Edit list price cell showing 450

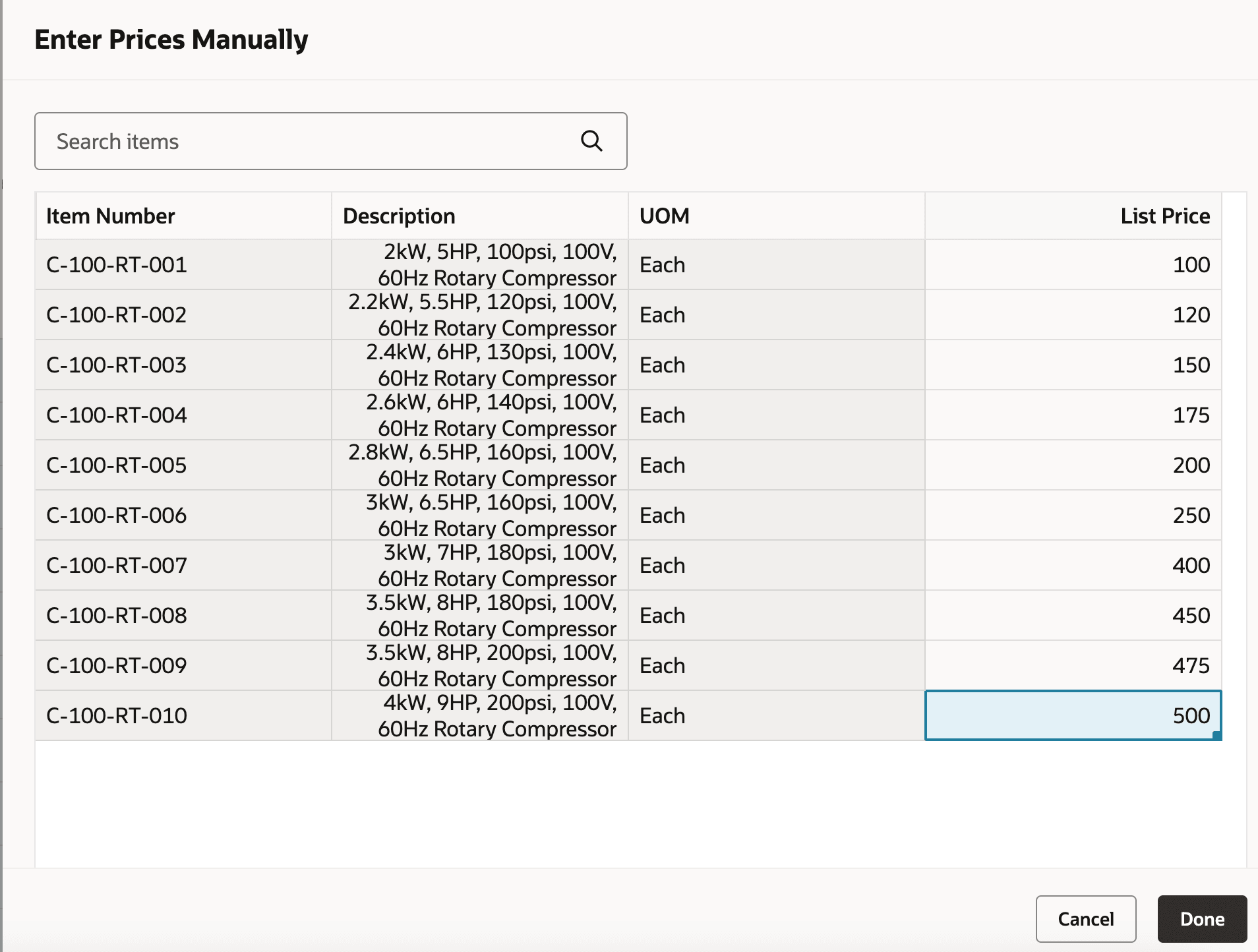1073,616
